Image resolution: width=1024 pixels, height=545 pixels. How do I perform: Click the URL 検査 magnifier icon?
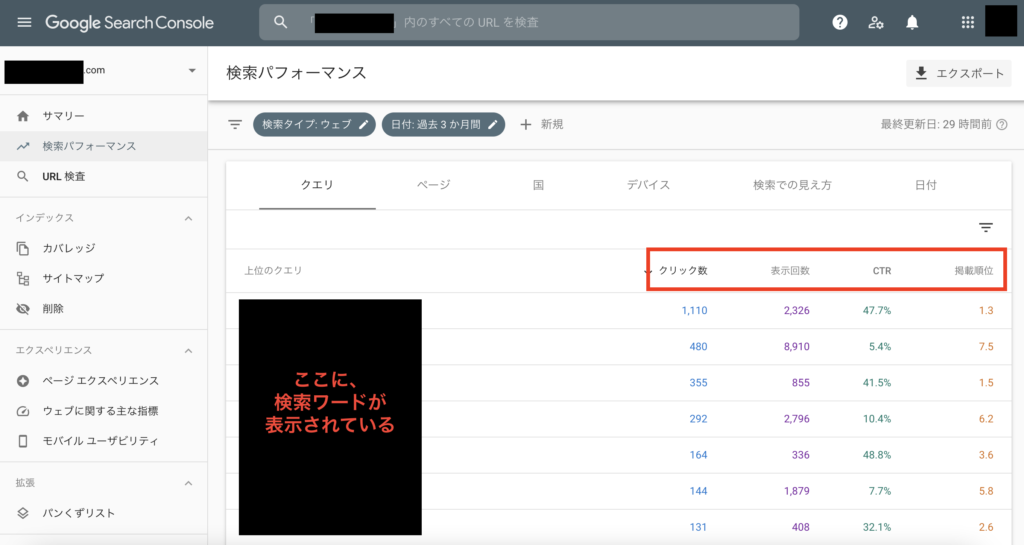23,176
